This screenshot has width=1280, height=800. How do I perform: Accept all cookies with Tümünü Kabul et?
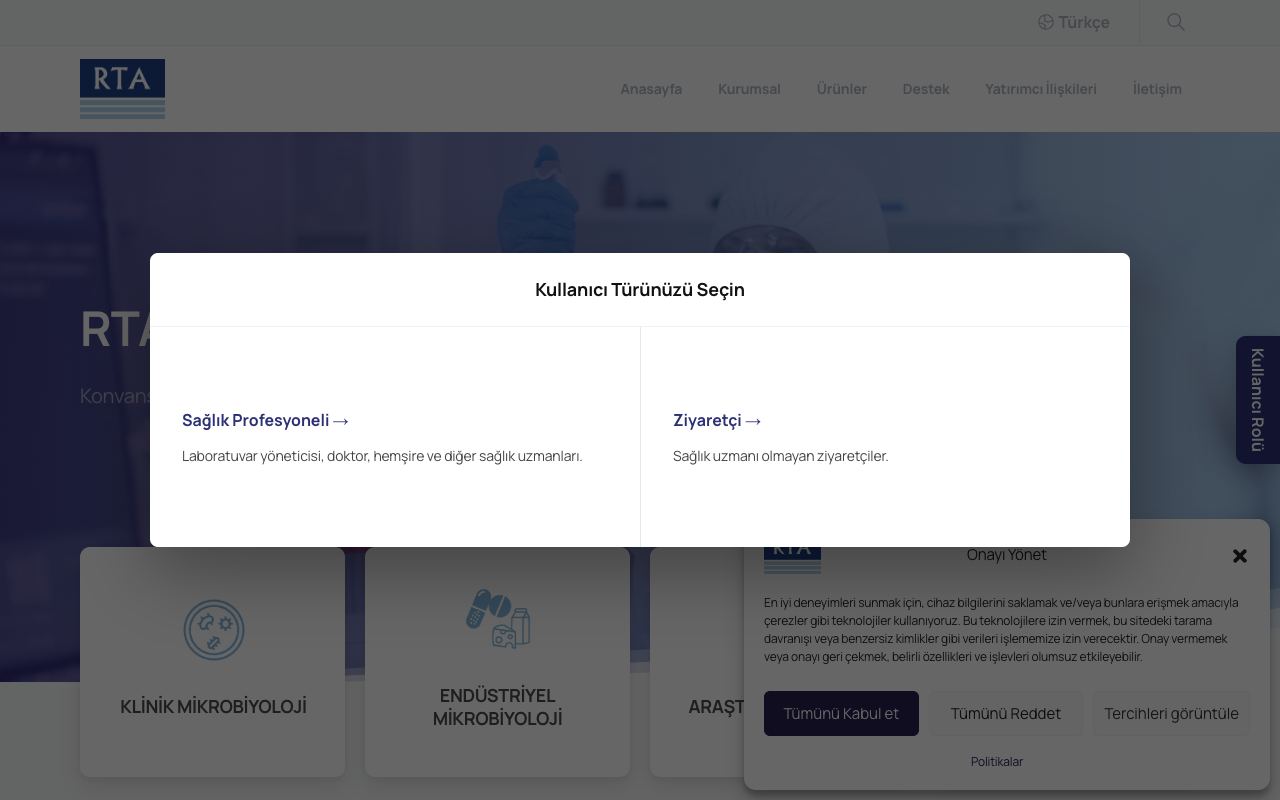click(841, 713)
